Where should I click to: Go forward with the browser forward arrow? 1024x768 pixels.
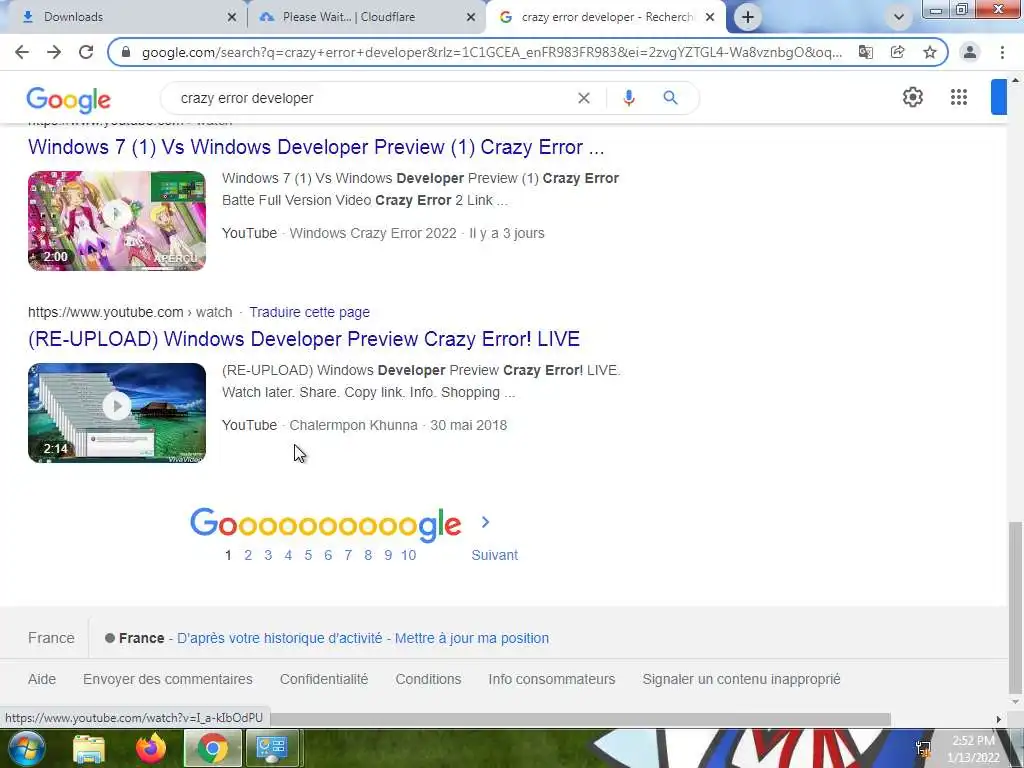pos(54,52)
